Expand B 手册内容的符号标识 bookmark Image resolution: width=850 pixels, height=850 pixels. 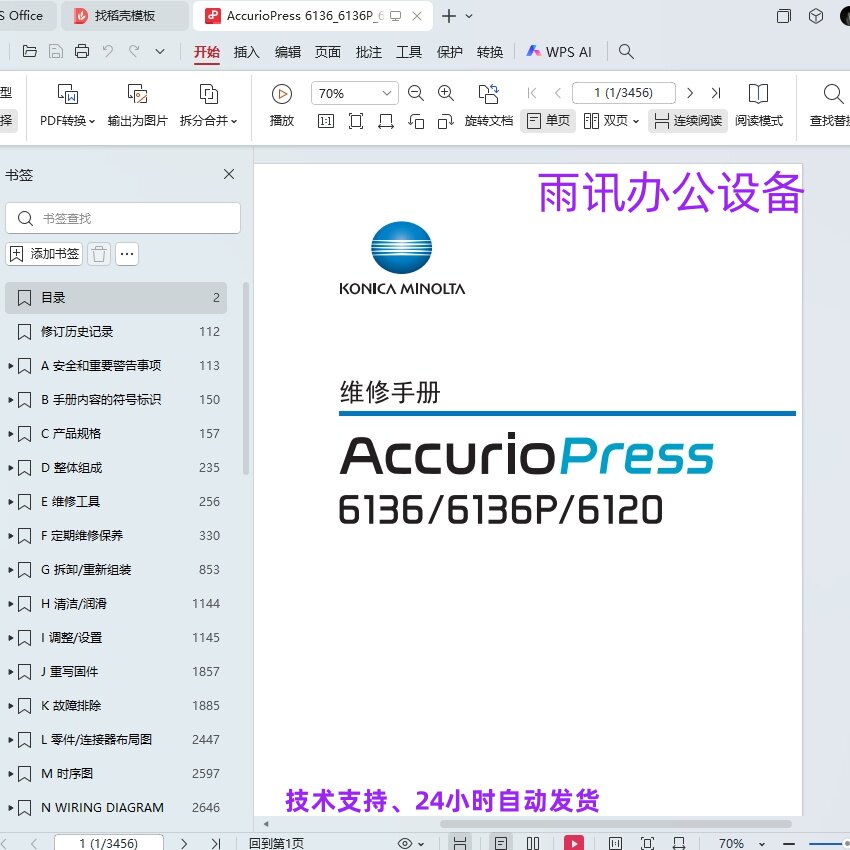point(10,400)
